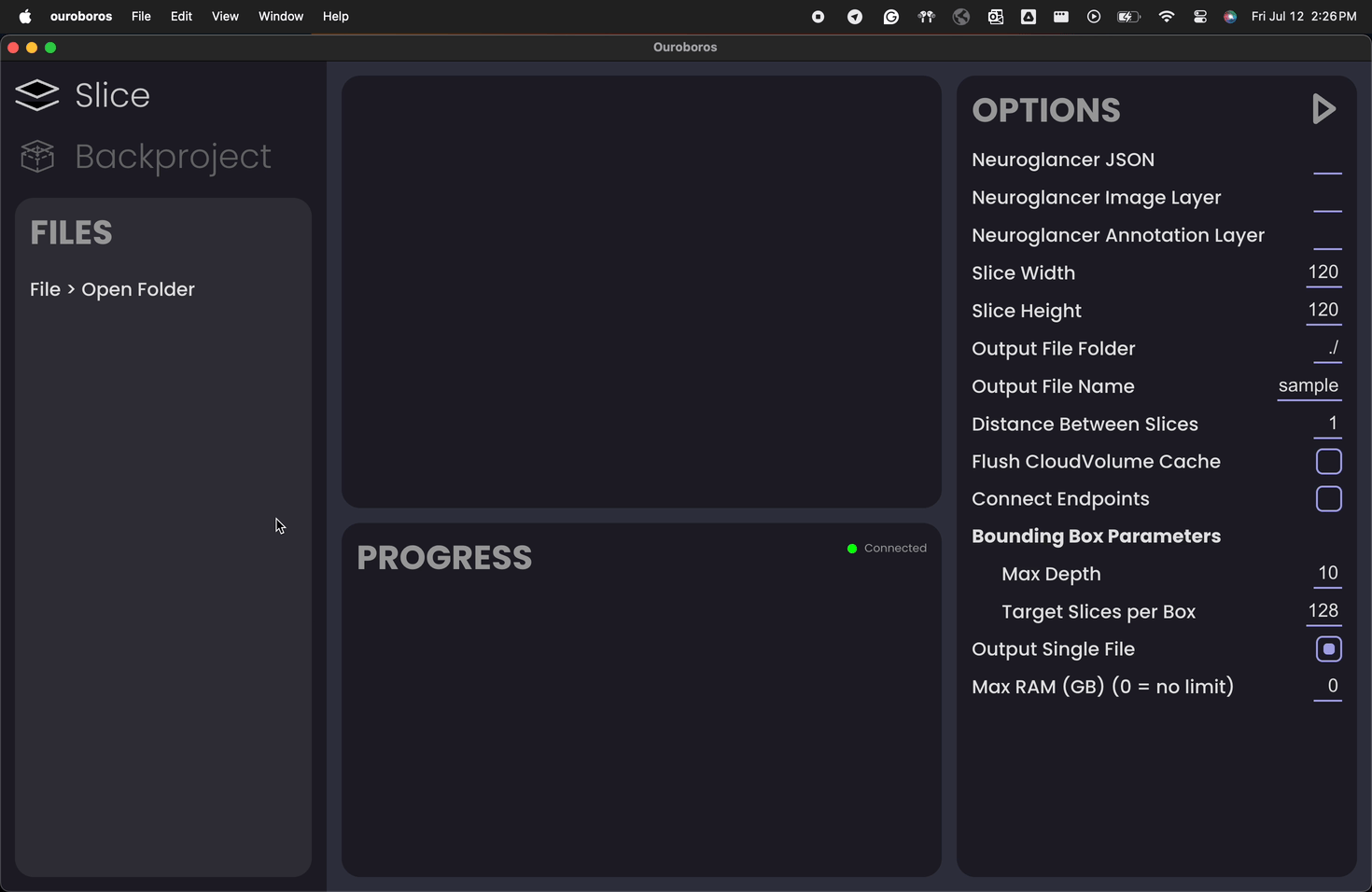Open the Outlook icon in menu bar
The width and height of the screenshot is (1372, 892).
(x=995, y=17)
